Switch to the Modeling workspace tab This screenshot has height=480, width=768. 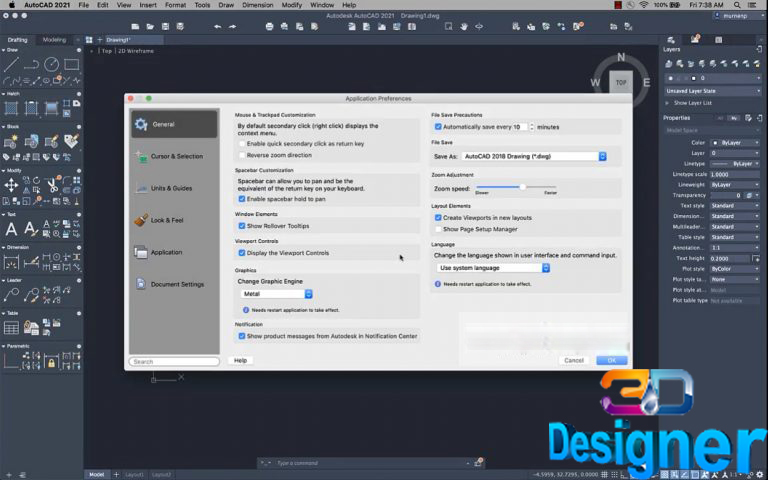pyautogui.click(x=54, y=40)
